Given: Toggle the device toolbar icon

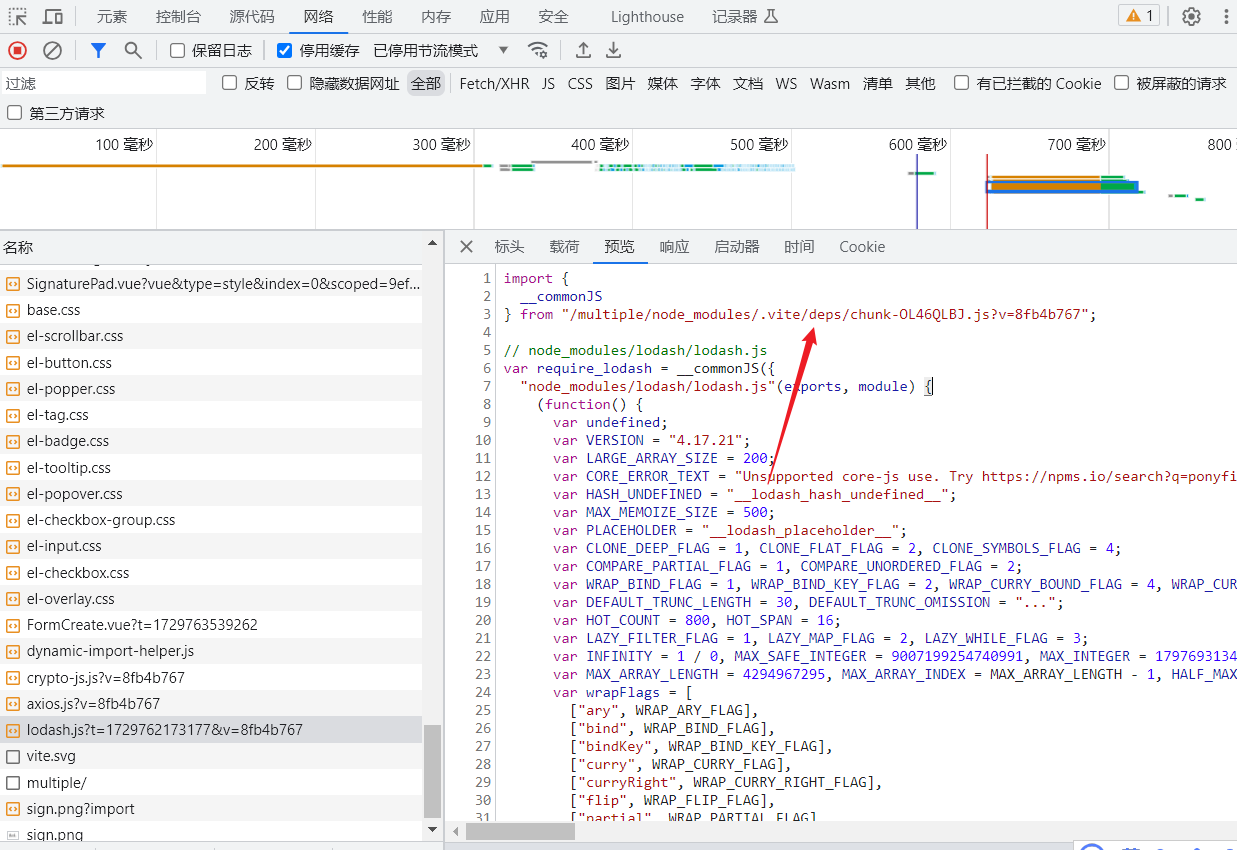Looking at the screenshot, I should click(x=53, y=16).
